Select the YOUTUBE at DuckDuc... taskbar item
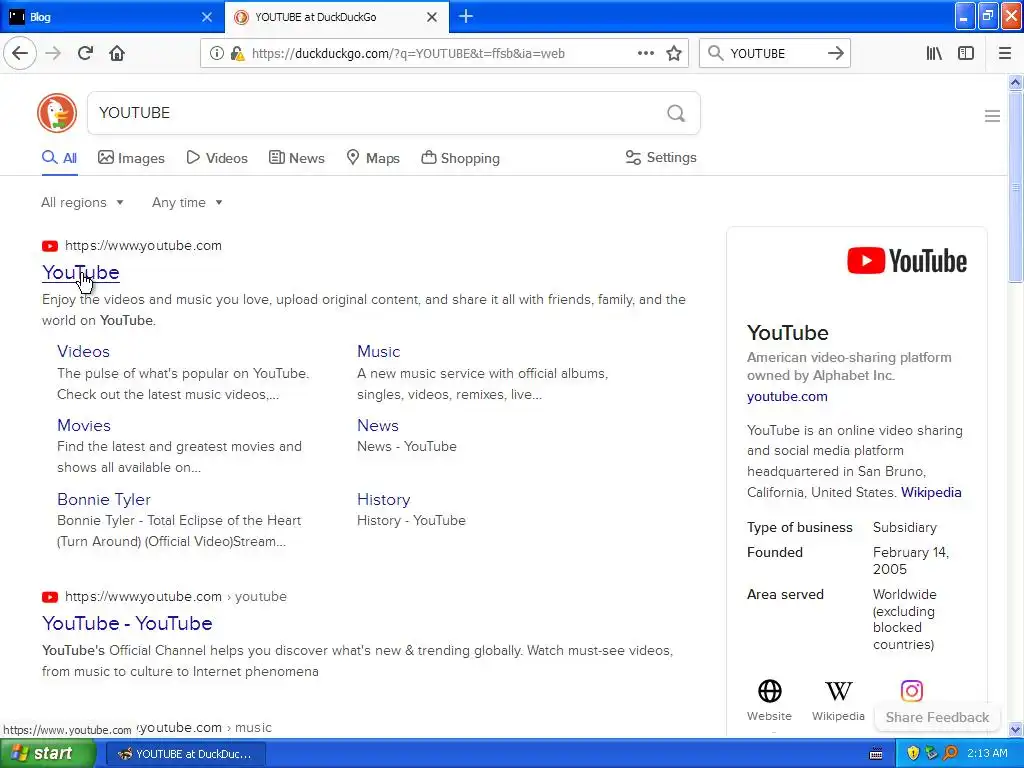This screenshot has width=1024, height=768. tap(184, 754)
